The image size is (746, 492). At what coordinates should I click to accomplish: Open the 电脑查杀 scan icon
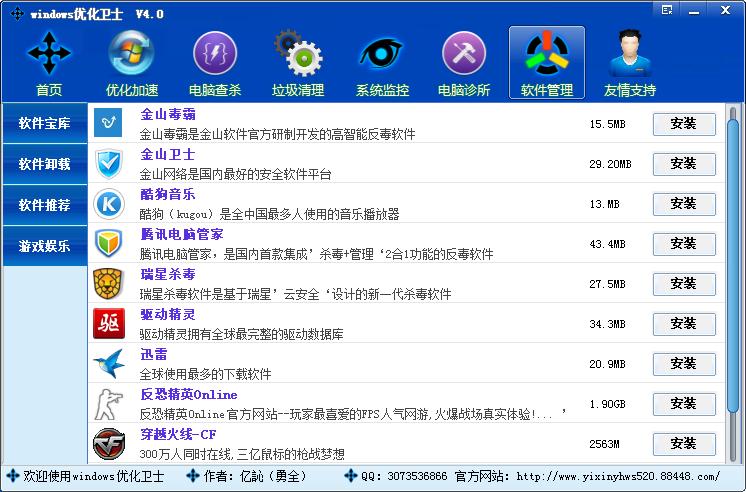pyautogui.click(x=215, y=53)
